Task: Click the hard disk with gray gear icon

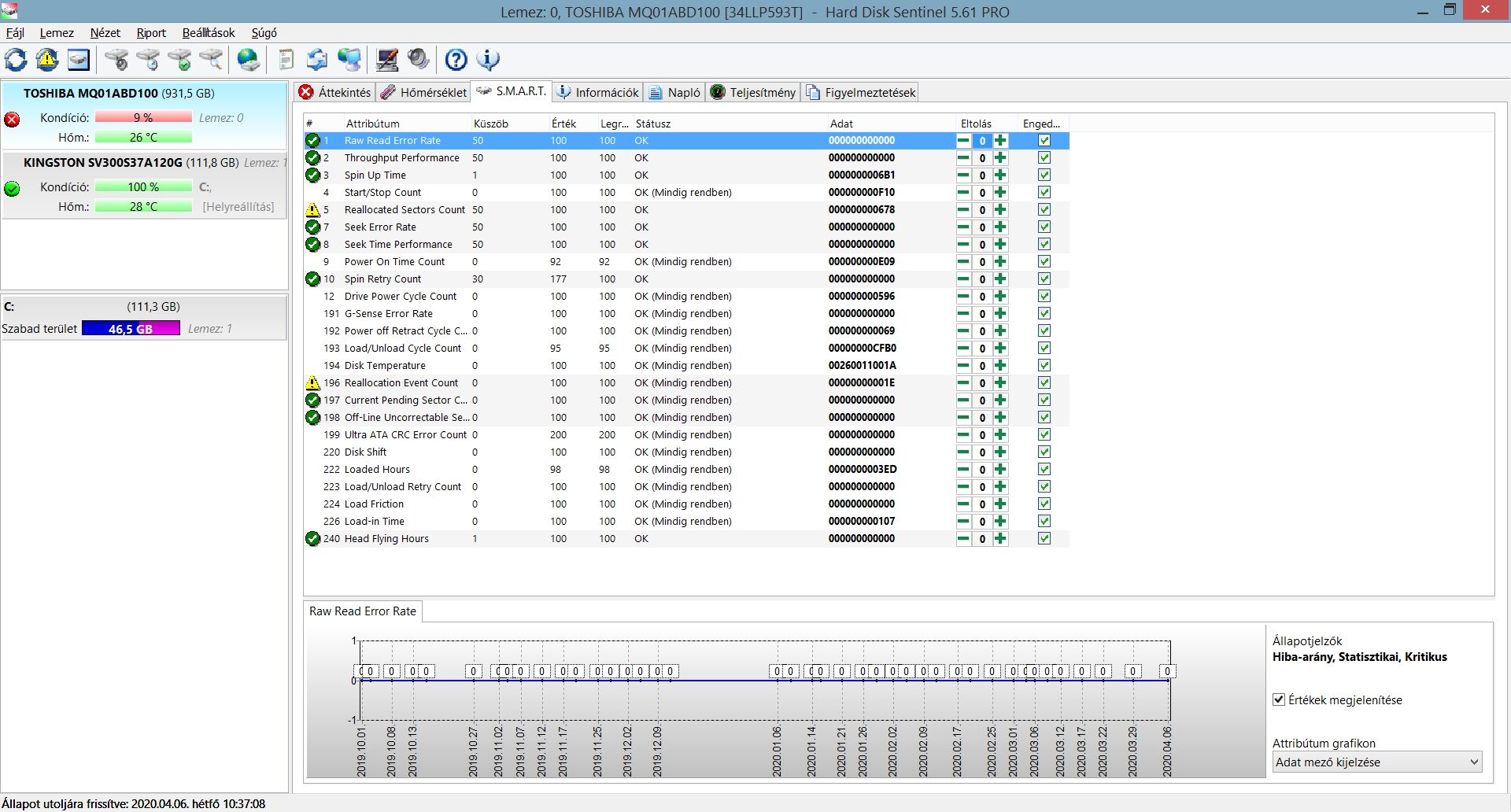Action: pyautogui.click(x=116, y=60)
